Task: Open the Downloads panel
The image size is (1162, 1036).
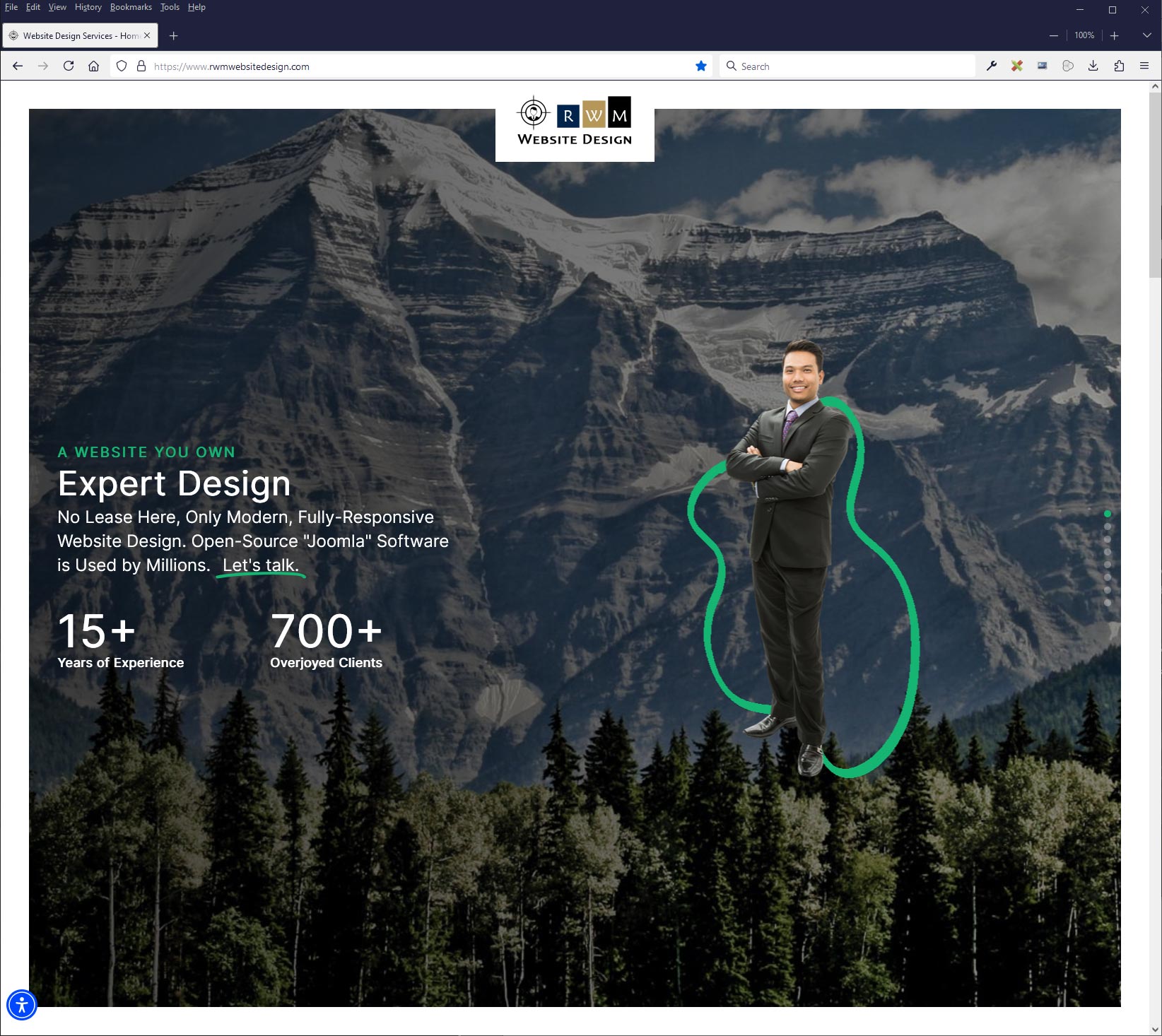Action: coord(1093,66)
